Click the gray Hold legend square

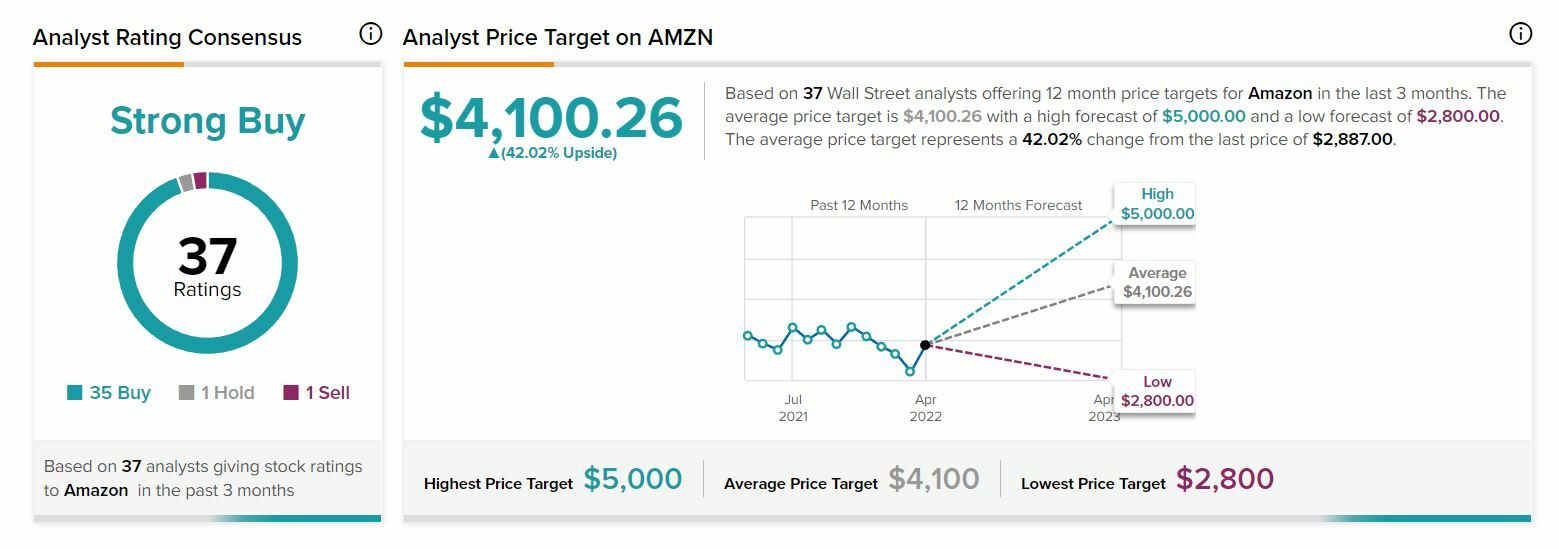click(186, 393)
